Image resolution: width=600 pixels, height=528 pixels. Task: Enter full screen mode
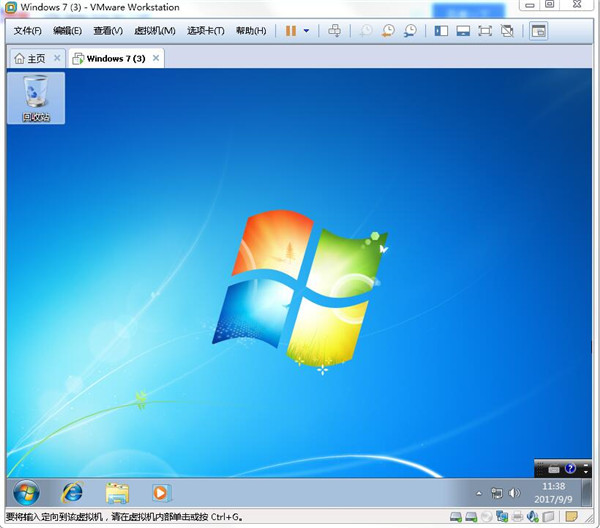[x=485, y=31]
